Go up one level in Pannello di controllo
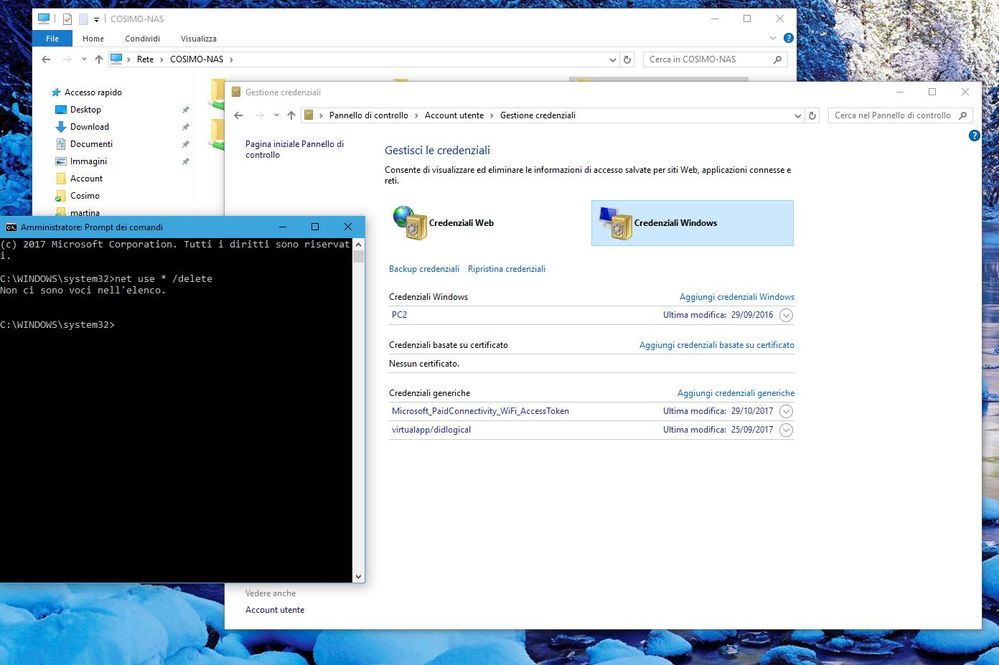The height and width of the screenshot is (665, 999). 291,115
